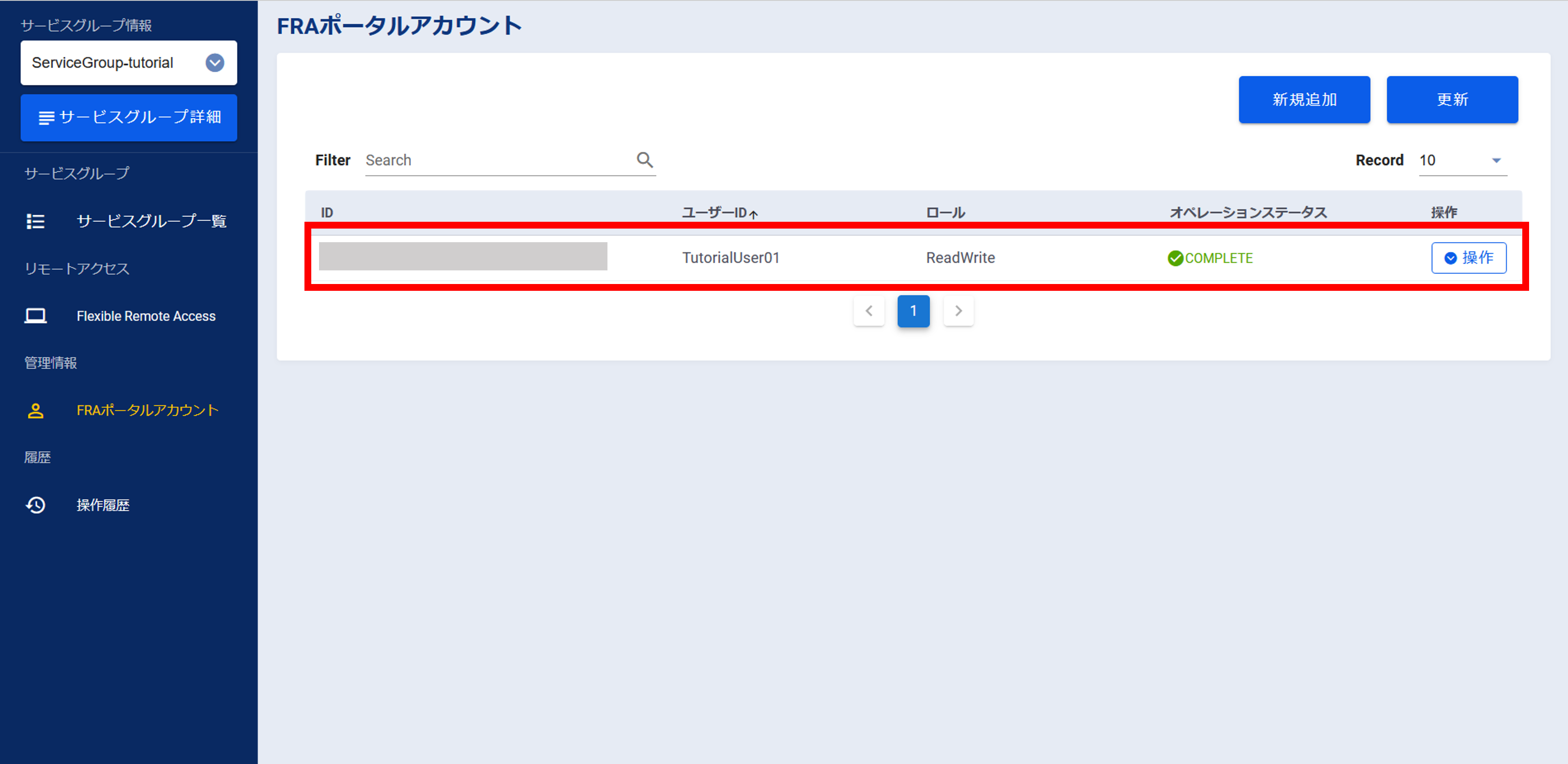Click the search magnifier icon in Filter

[x=644, y=160]
